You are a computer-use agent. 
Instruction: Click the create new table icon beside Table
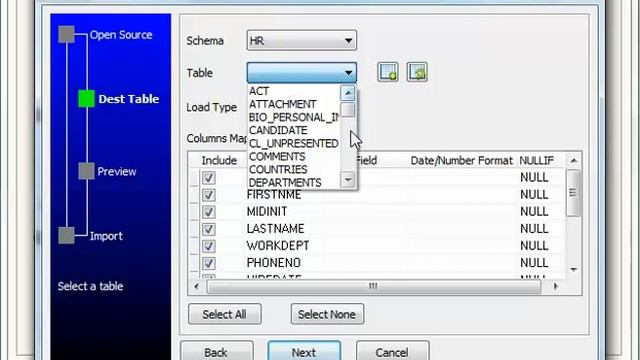pos(388,73)
